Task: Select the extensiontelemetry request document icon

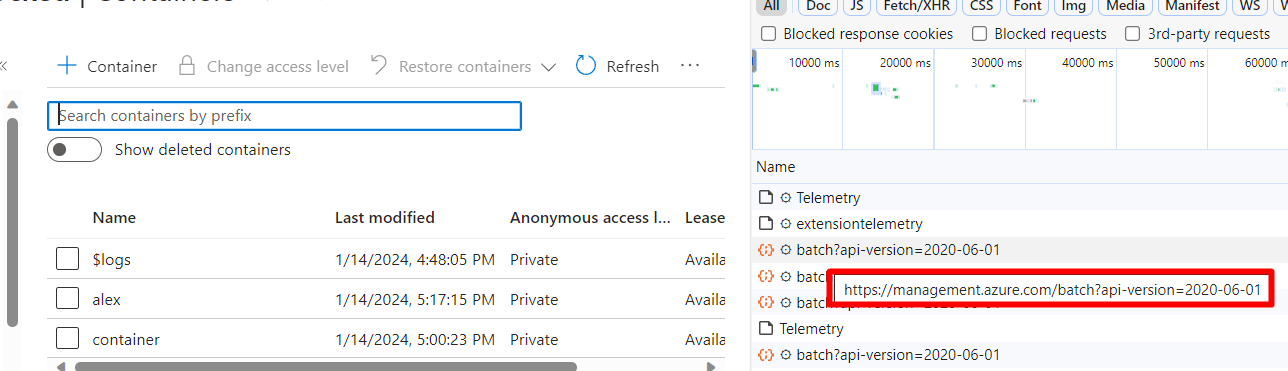Action: 766,224
